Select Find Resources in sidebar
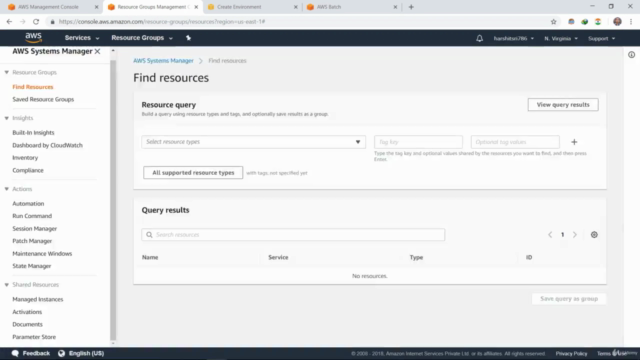 pos(33,87)
